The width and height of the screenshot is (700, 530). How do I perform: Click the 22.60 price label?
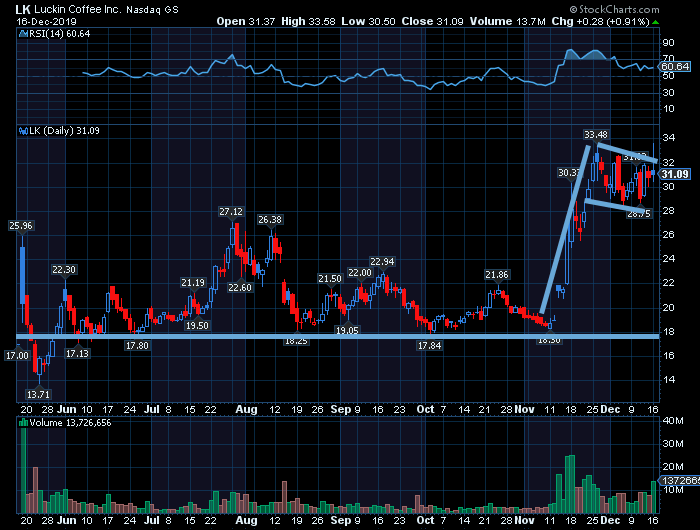coord(240,288)
